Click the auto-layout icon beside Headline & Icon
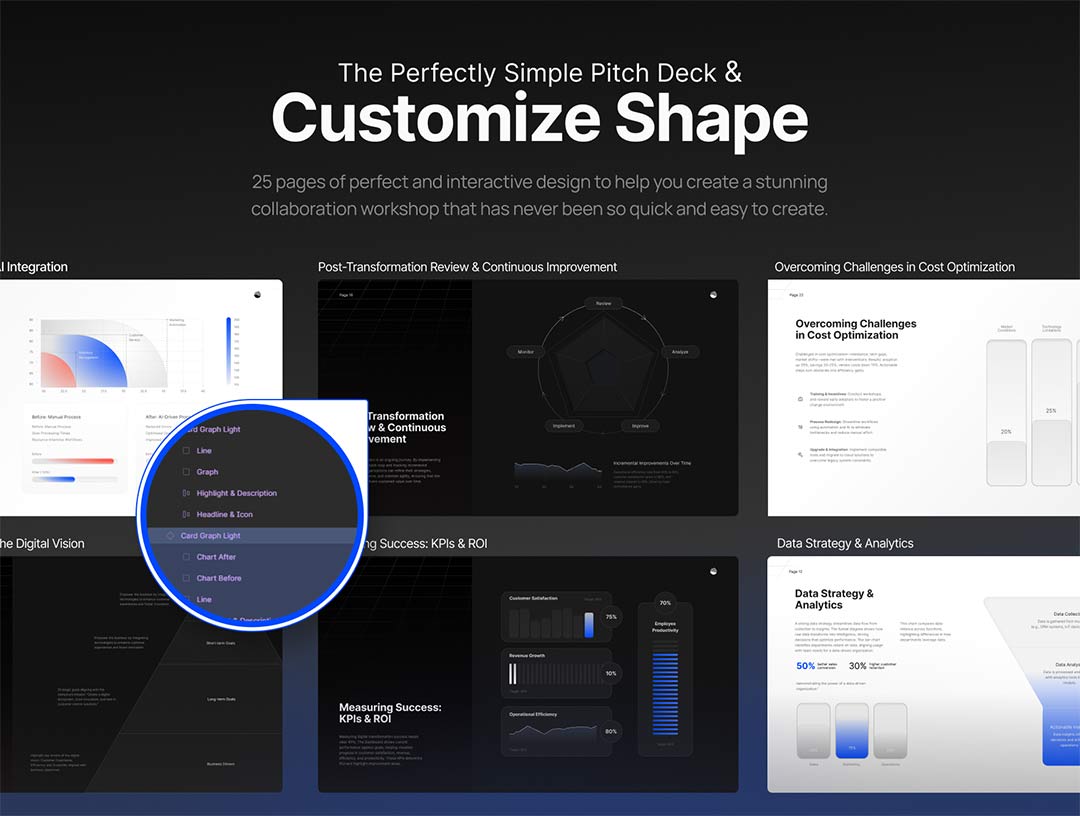The width and height of the screenshot is (1080, 816). tap(186, 514)
